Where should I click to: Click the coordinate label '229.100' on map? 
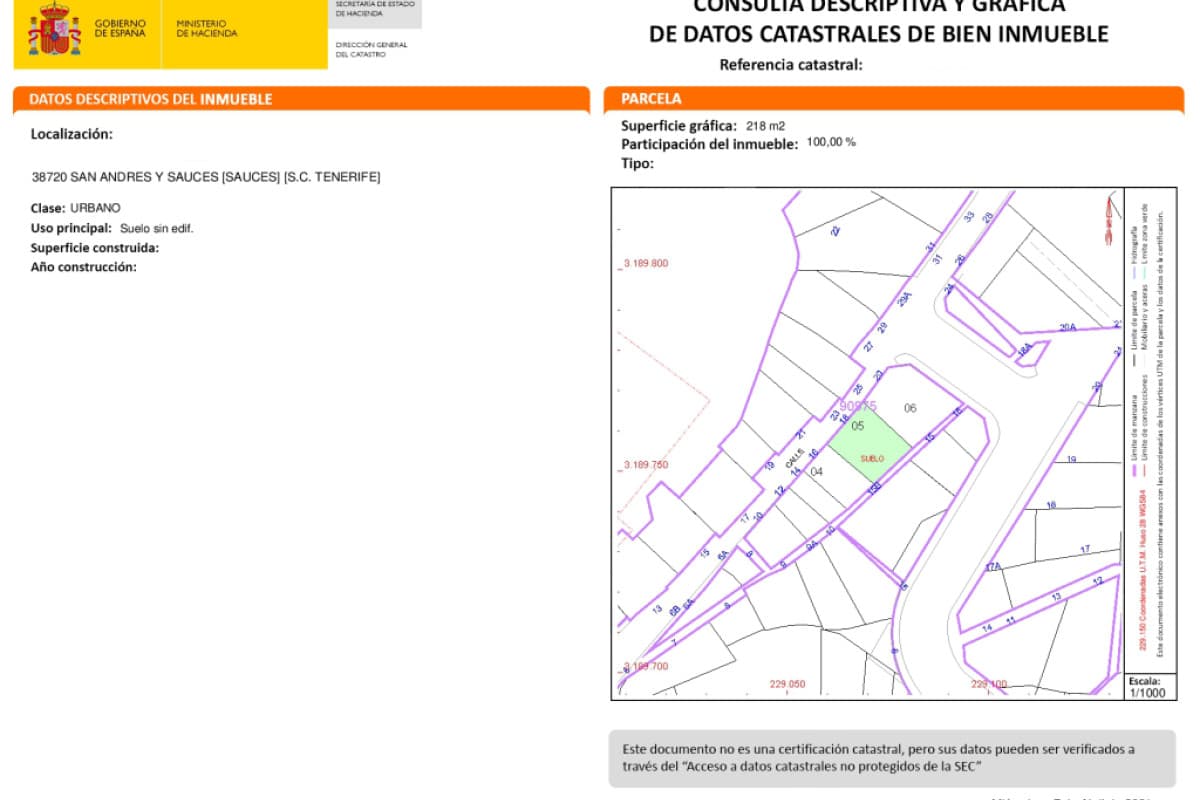988,685
